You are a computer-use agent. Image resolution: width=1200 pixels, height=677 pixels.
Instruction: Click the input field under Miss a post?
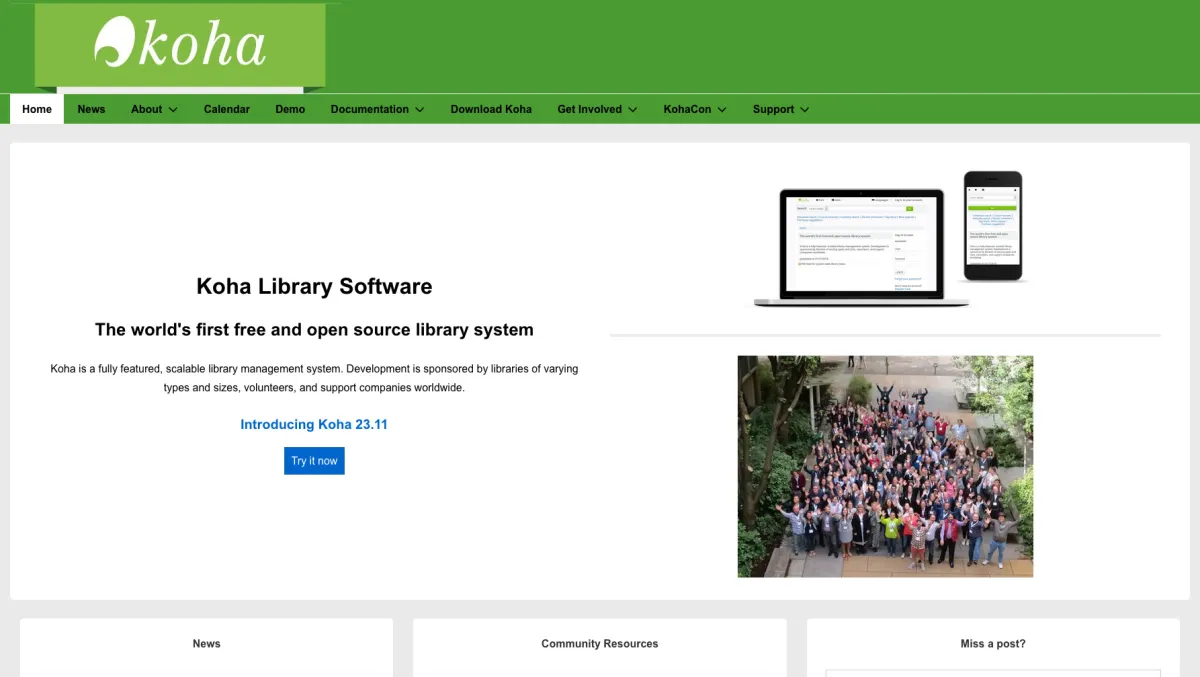(993, 673)
